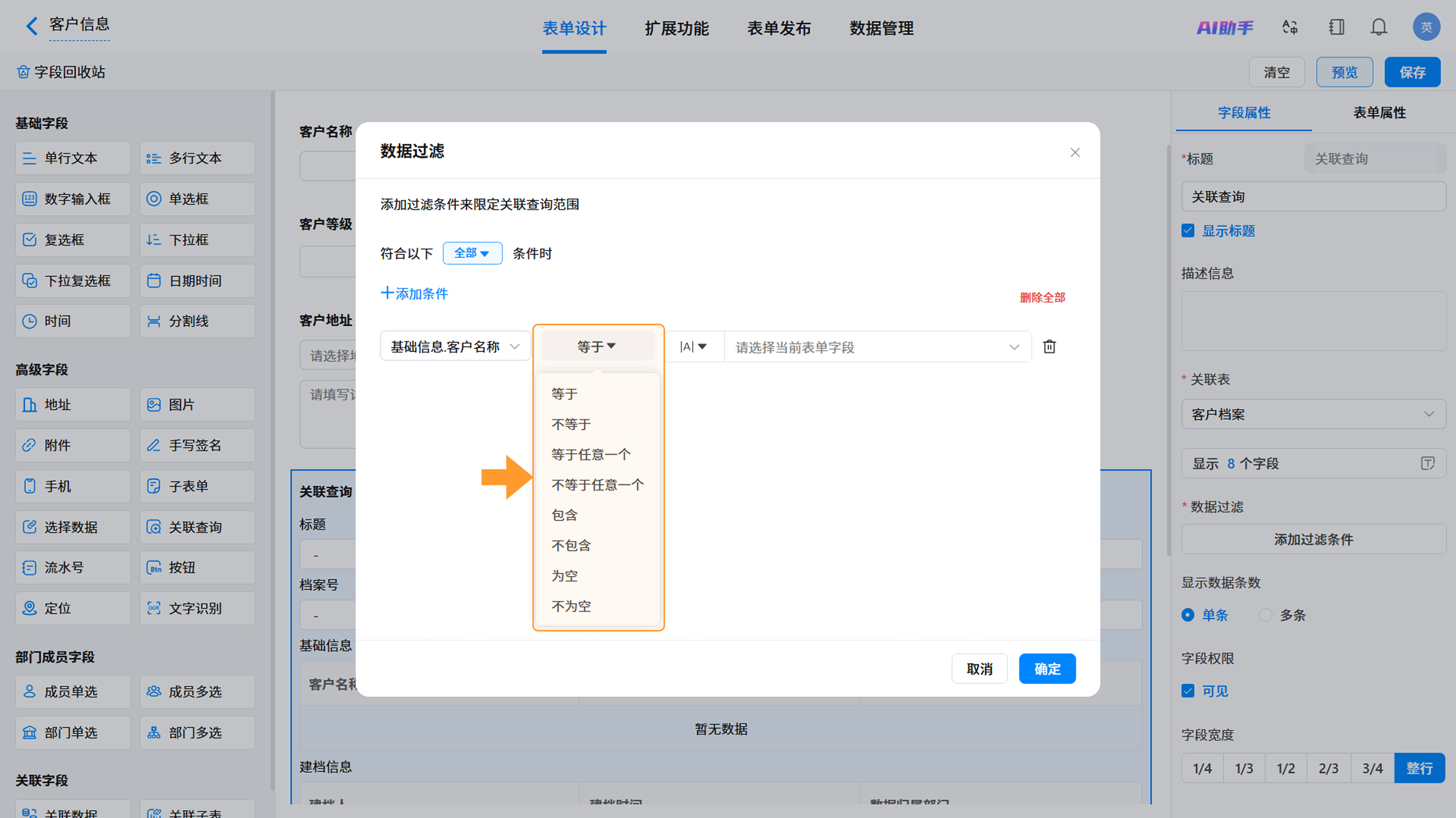Add a 分割线 field
The image size is (1456, 818).
point(197,321)
